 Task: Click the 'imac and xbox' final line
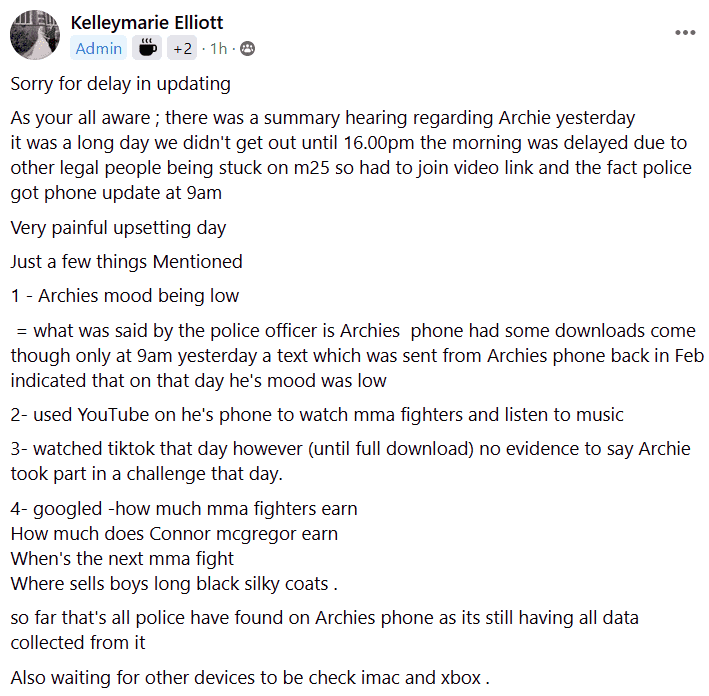click(250, 678)
